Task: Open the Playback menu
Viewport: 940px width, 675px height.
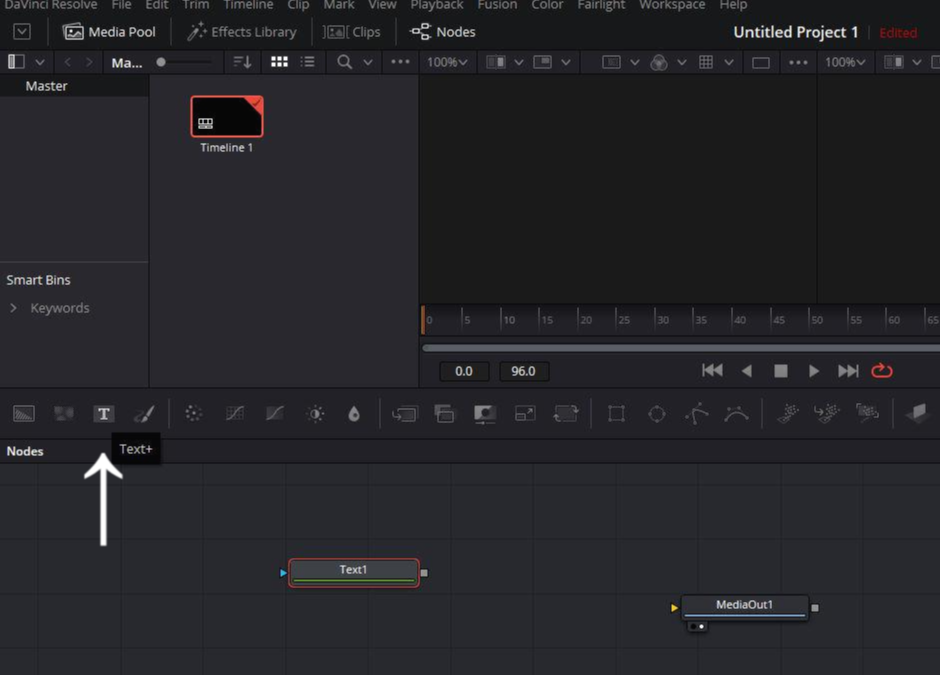Action: pyautogui.click(x=436, y=5)
